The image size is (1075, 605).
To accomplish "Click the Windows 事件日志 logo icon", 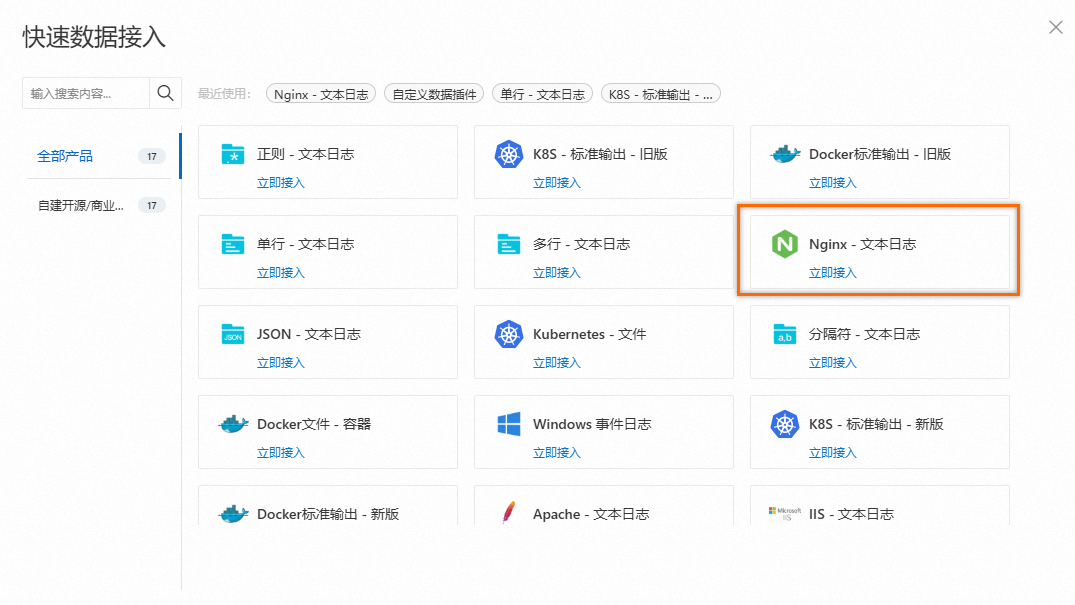I will pos(509,424).
